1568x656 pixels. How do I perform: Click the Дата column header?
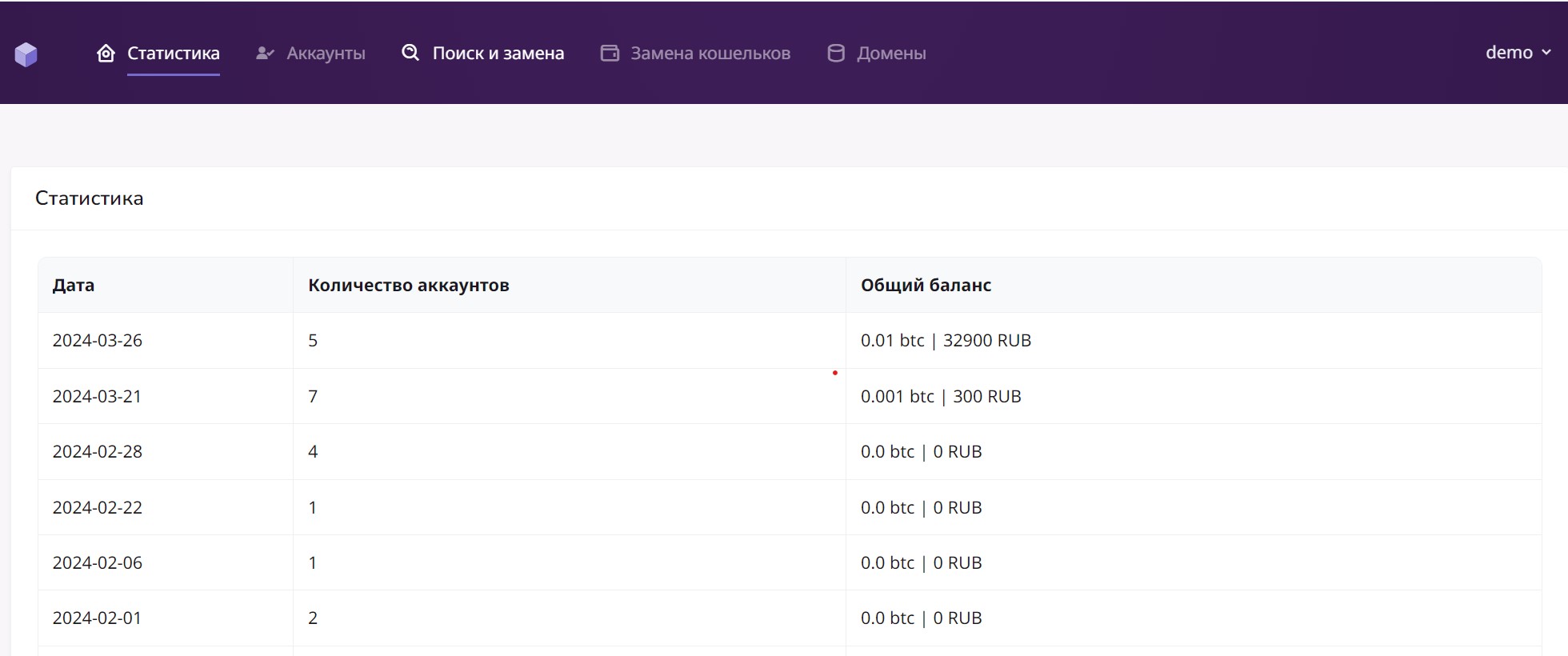[x=74, y=286]
